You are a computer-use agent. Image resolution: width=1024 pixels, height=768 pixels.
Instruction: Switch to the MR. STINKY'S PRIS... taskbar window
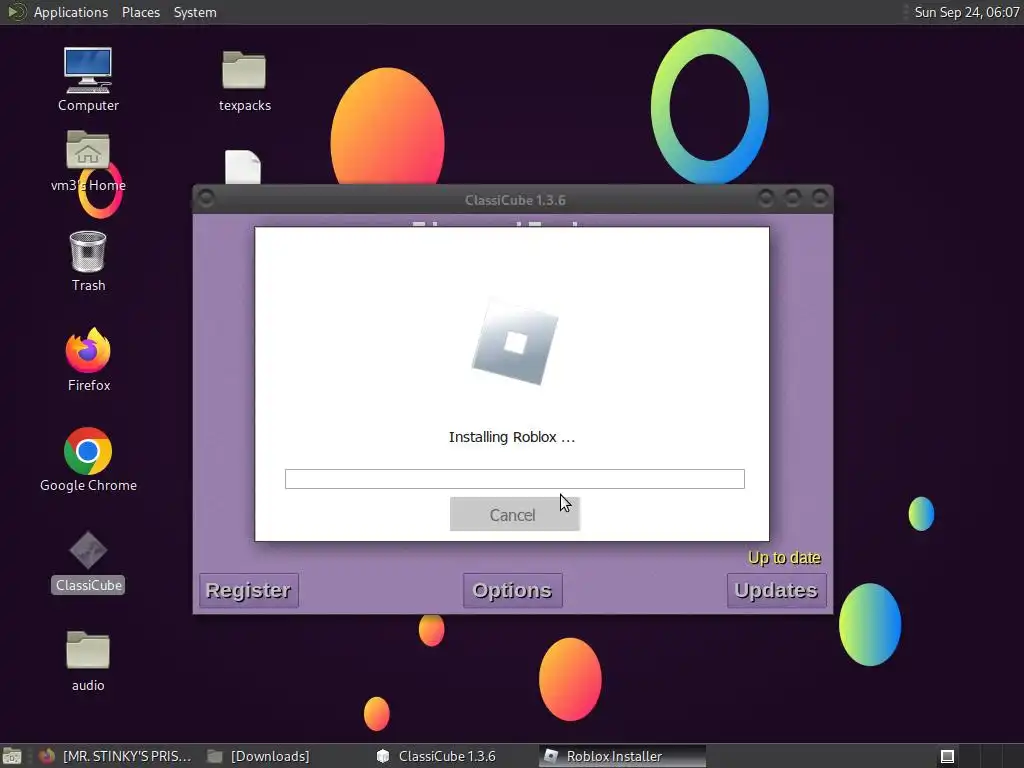tap(116, 756)
